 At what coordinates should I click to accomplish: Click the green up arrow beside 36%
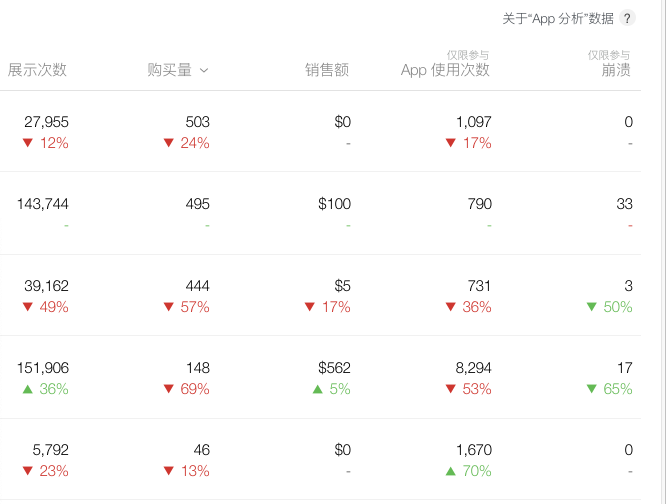click(x=27, y=389)
